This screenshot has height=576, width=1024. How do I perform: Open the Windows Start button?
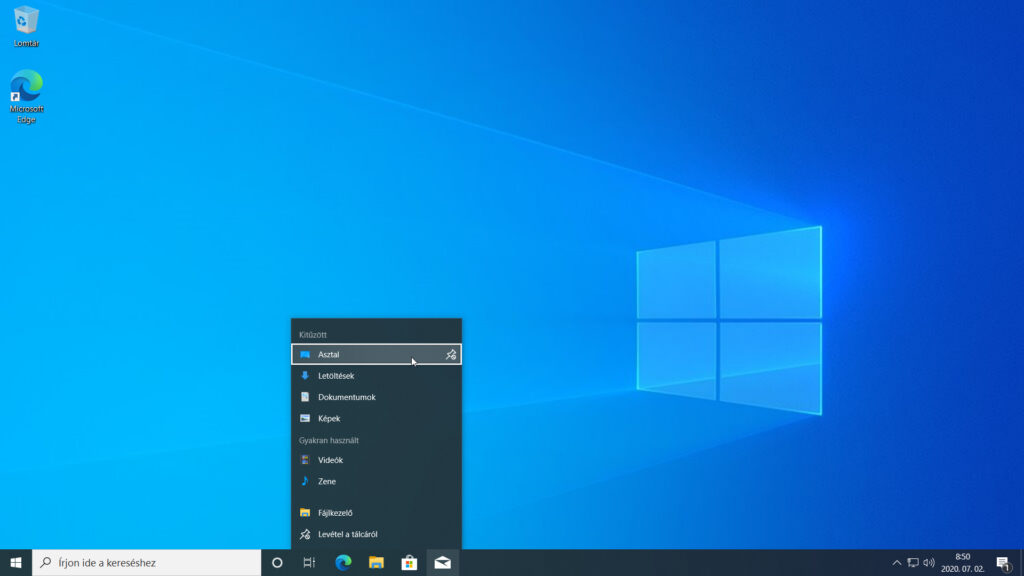(16, 562)
